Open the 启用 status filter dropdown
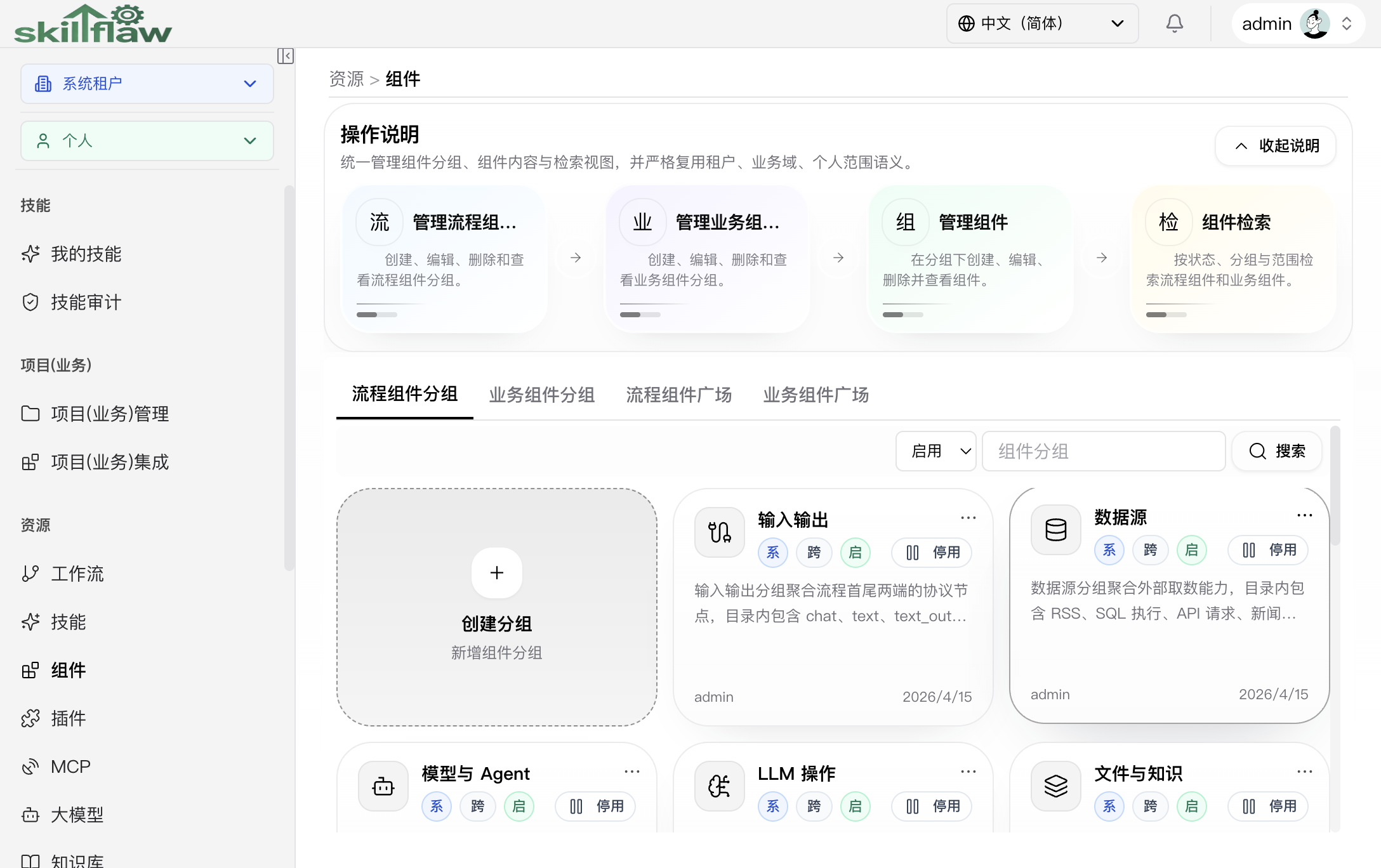 point(936,451)
